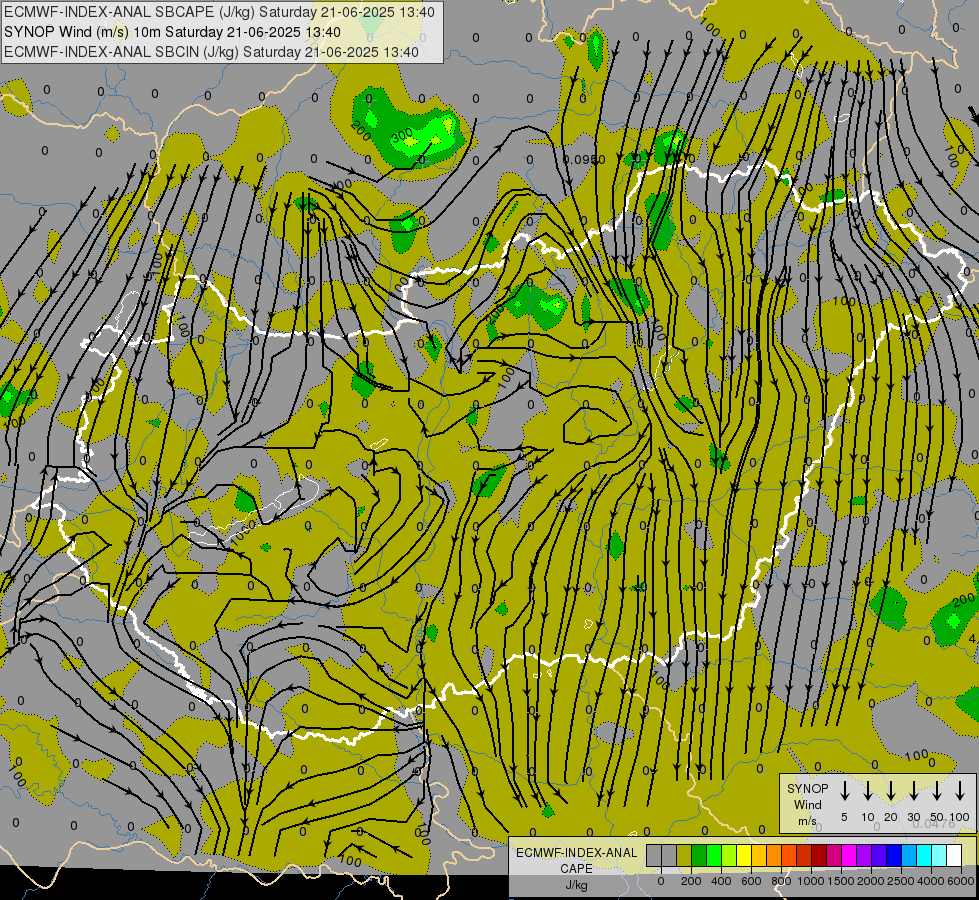979x900 pixels.
Task: Click the '300' contour label on the map
Action: 402,134
